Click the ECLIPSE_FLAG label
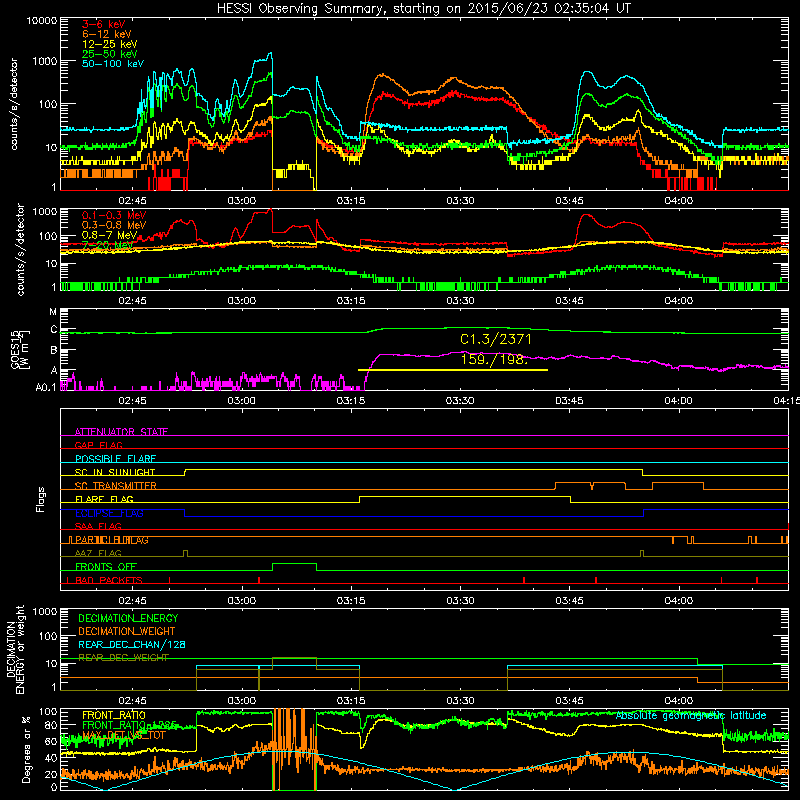800x800 pixels. coord(109,513)
